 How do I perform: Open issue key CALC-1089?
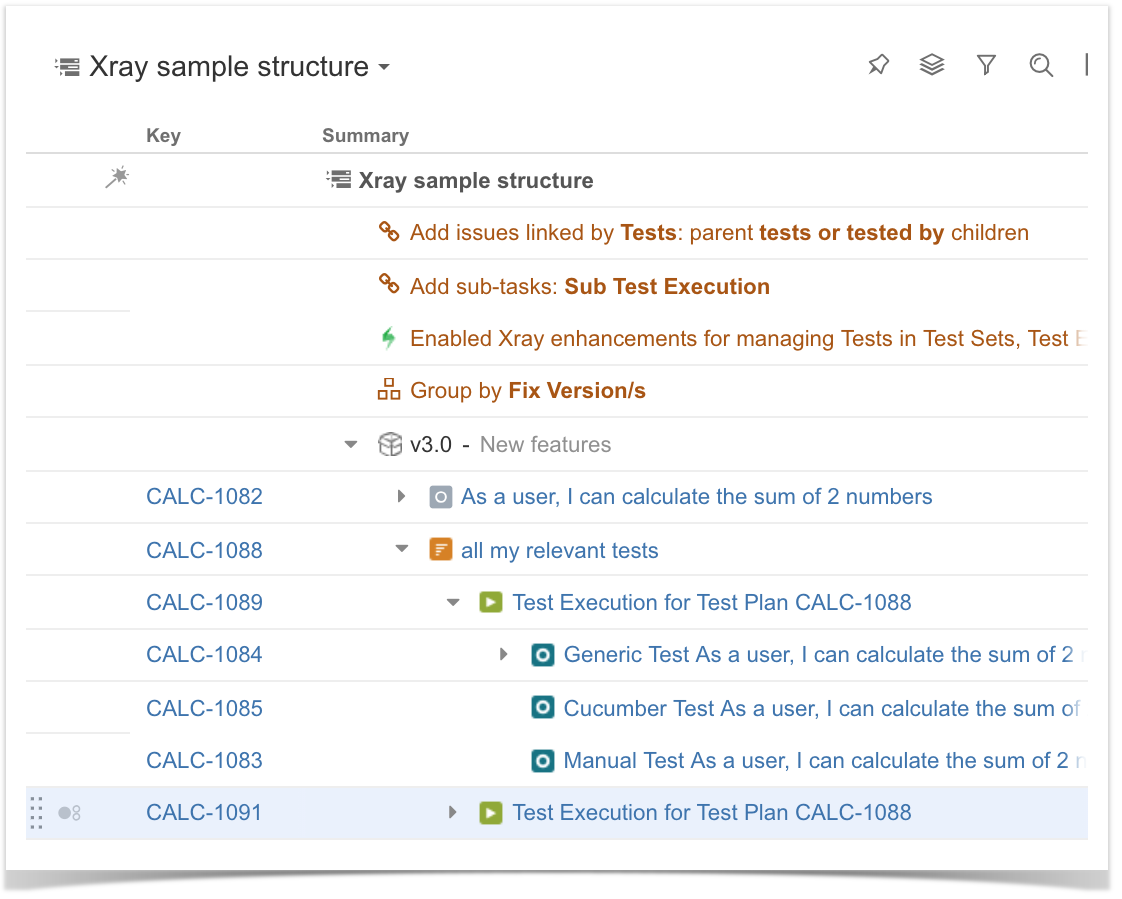tap(204, 602)
